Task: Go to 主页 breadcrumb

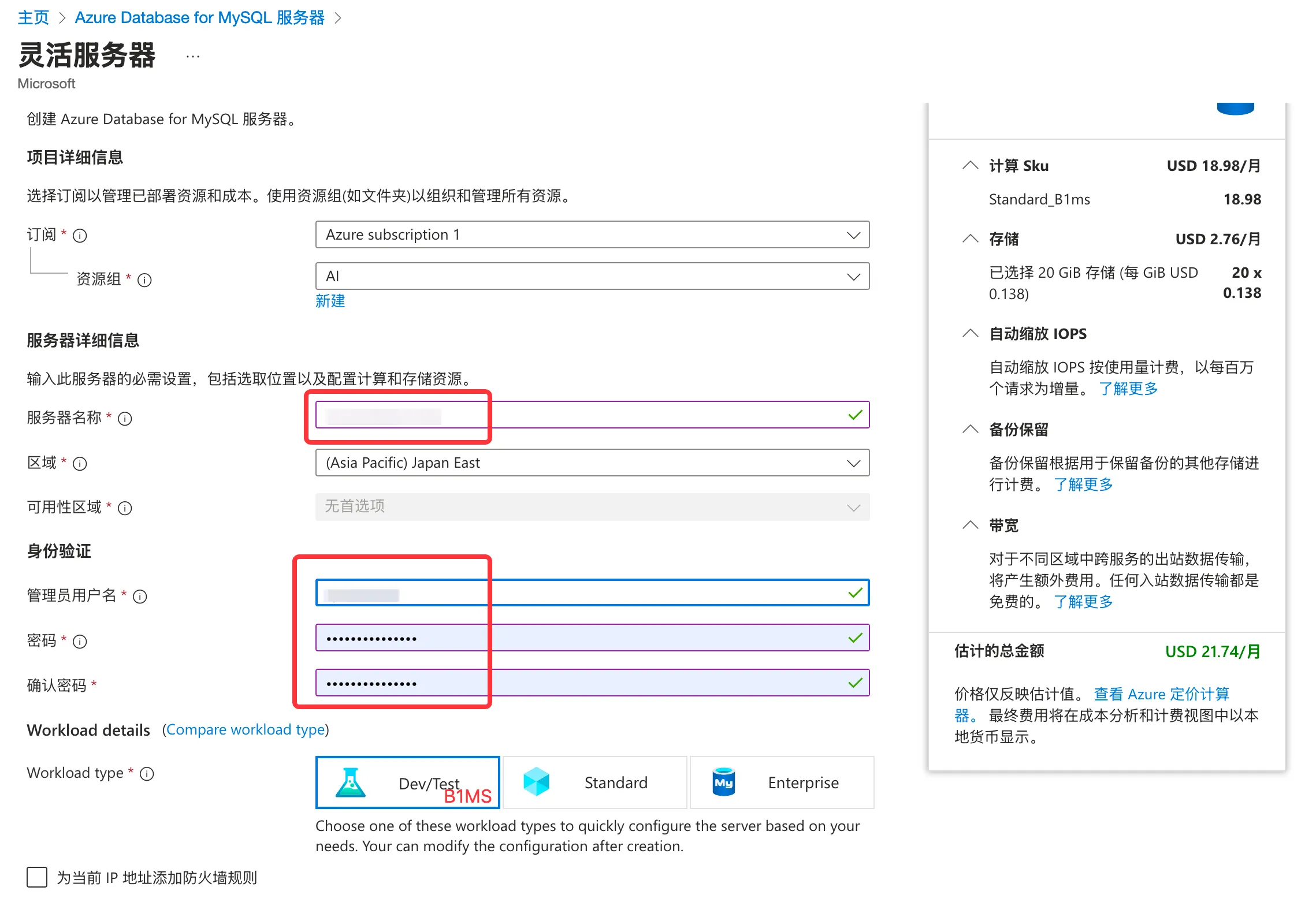Action: pos(33,18)
